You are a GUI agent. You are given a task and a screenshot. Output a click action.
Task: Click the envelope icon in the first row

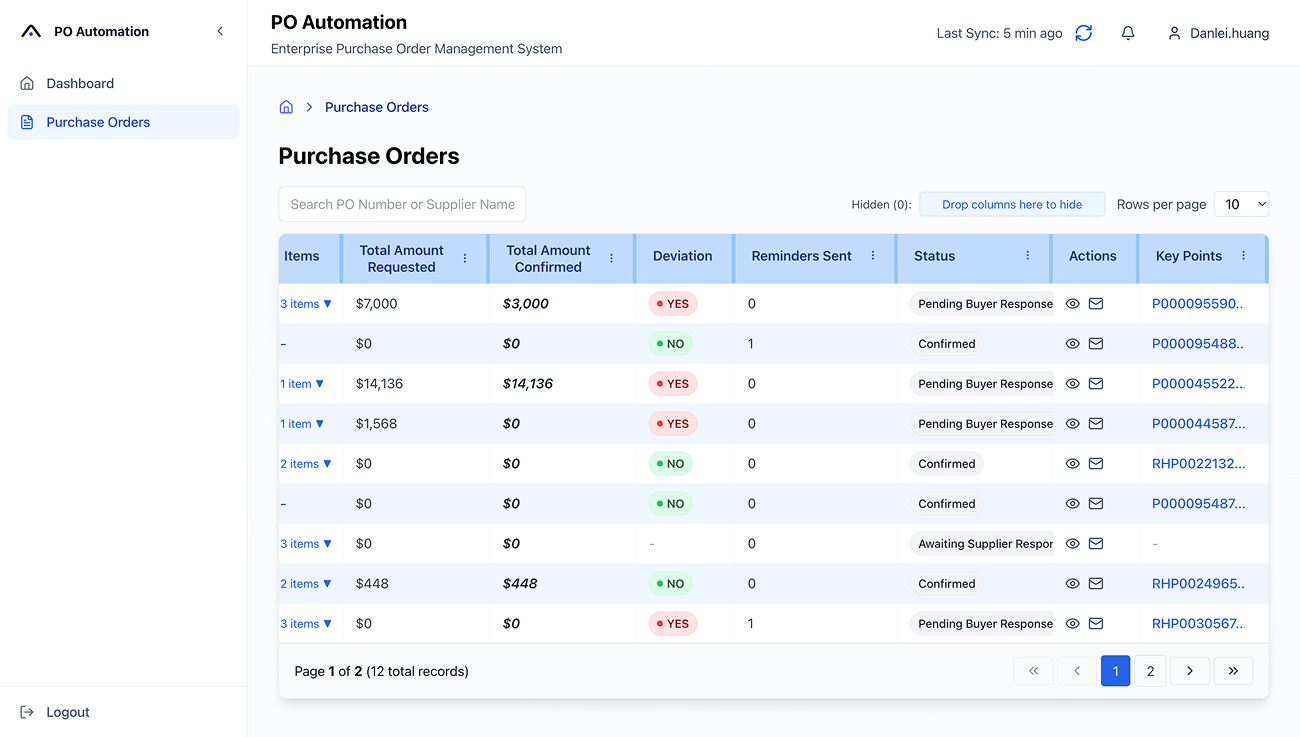pyautogui.click(x=1096, y=303)
